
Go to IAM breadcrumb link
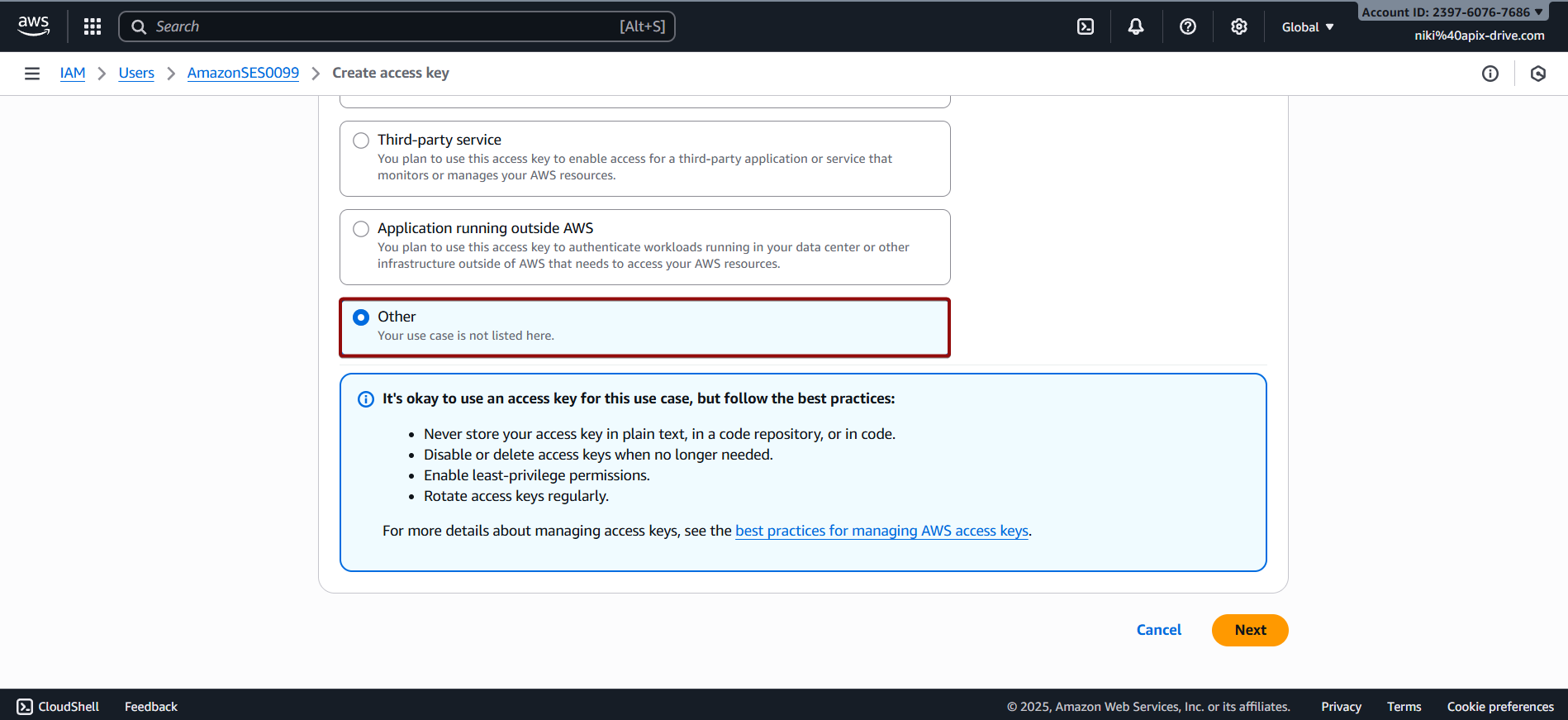tap(73, 73)
